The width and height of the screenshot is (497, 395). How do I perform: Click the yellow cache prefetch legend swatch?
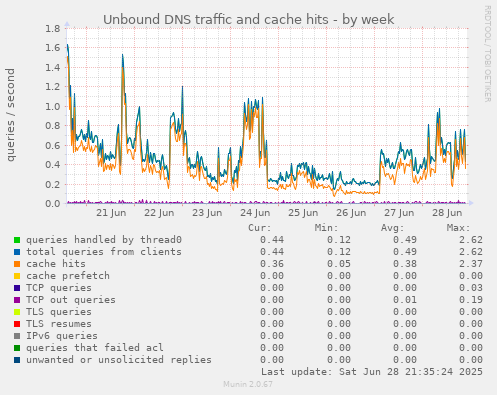[17, 276]
